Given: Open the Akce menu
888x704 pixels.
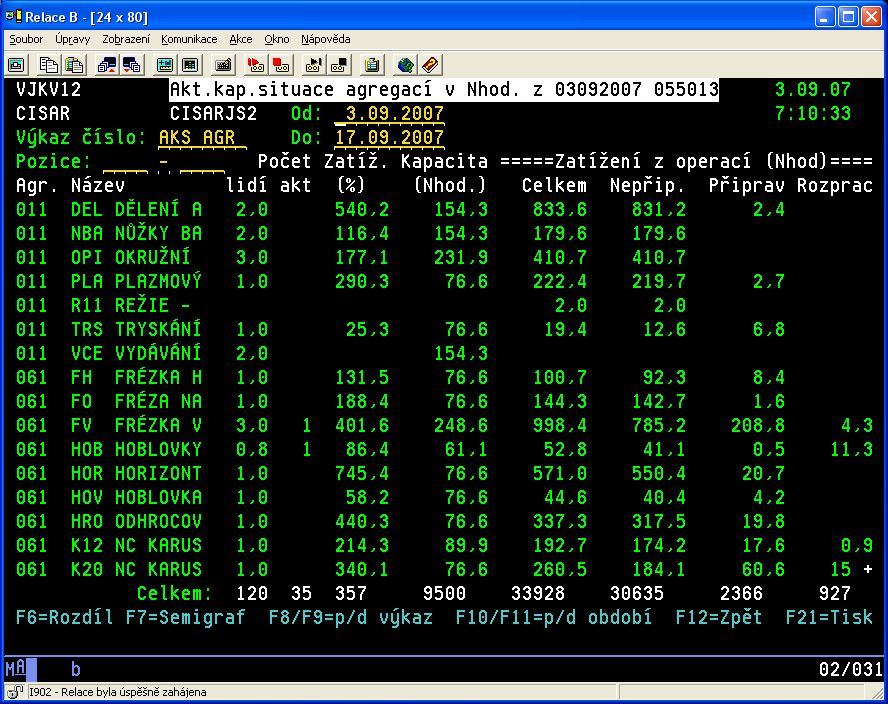Looking at the screenshot, I should [241, 39].
